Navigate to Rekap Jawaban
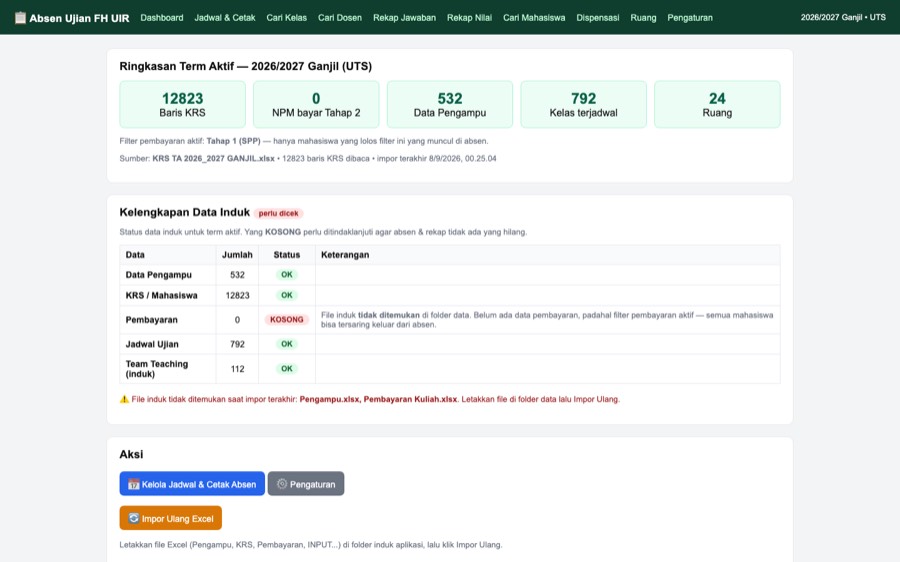900x562 pixels. [404, 18]
